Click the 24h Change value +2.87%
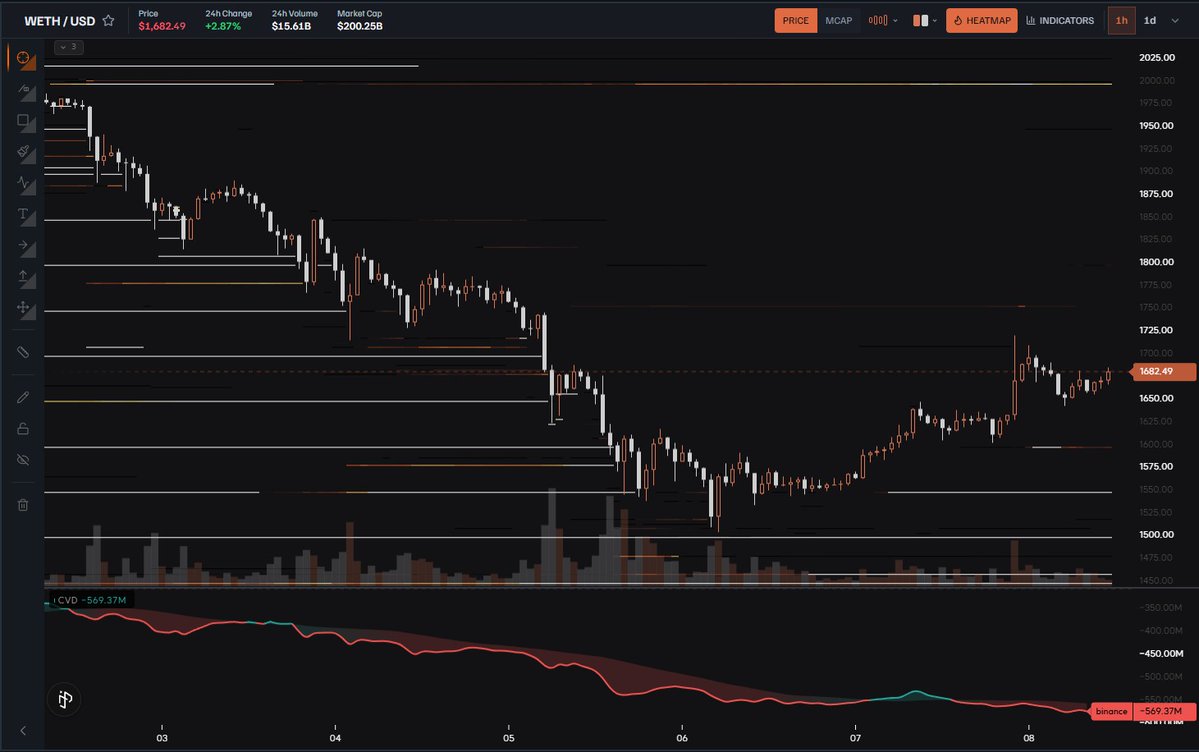The height and width of the screenshot is (752, 1199). coord(223,26)
